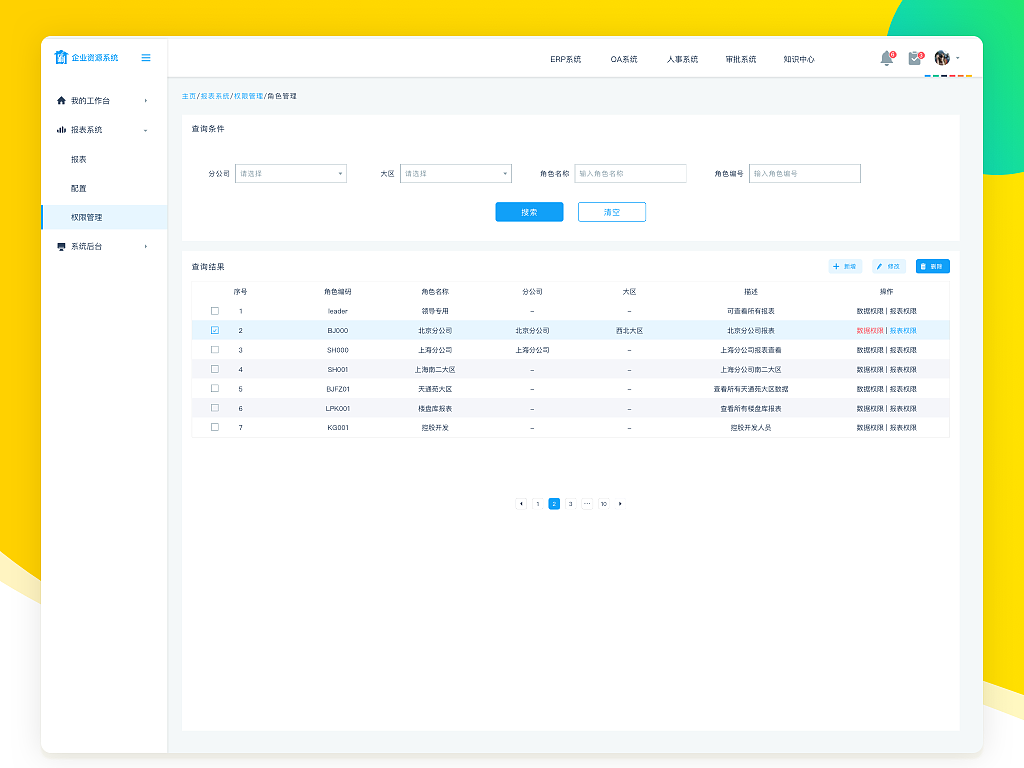Switch to 审批系统 in top nav

(x=741, y=59)
